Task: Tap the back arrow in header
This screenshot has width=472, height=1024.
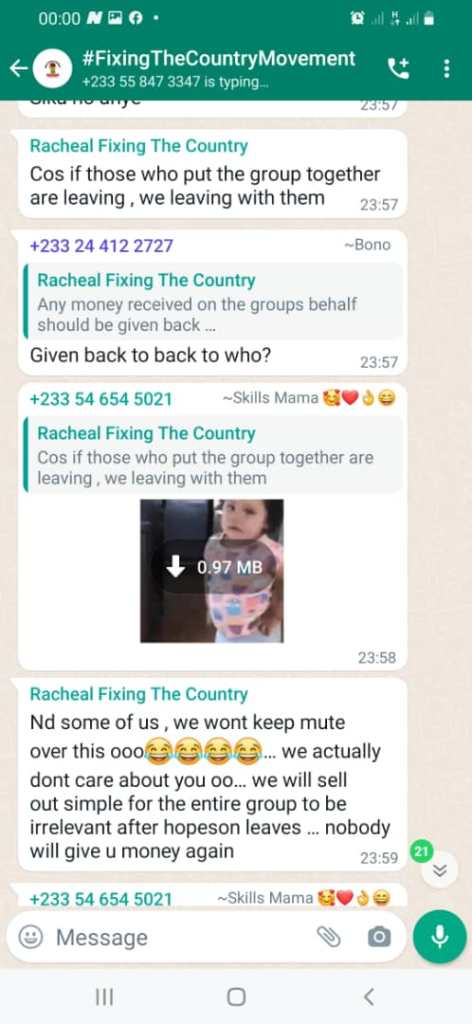Action: [x=19, y=68]
